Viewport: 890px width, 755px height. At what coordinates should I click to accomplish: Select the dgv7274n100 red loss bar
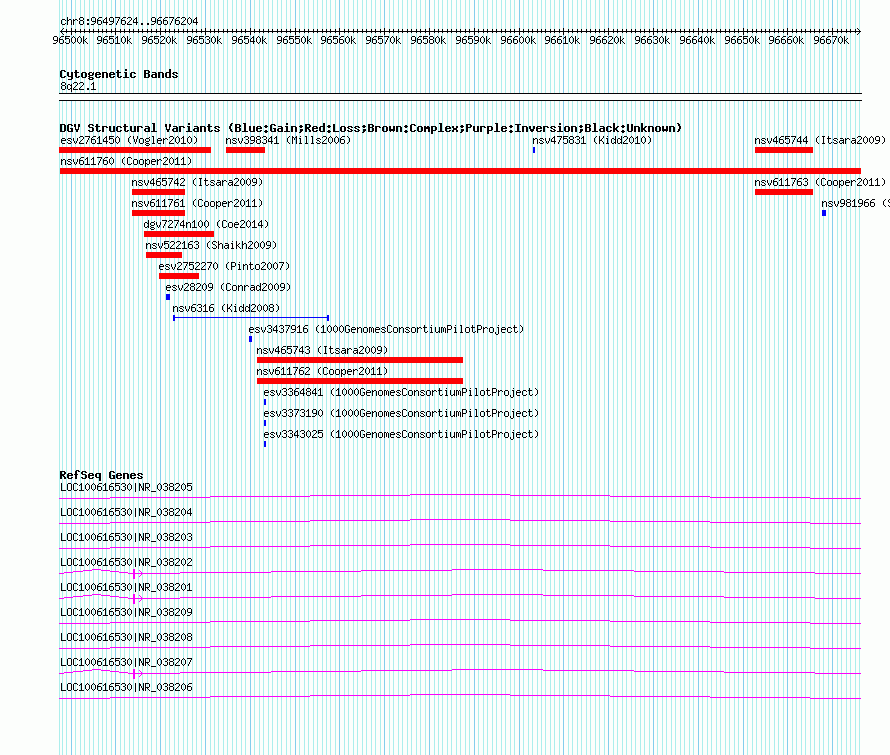[179, 234]
